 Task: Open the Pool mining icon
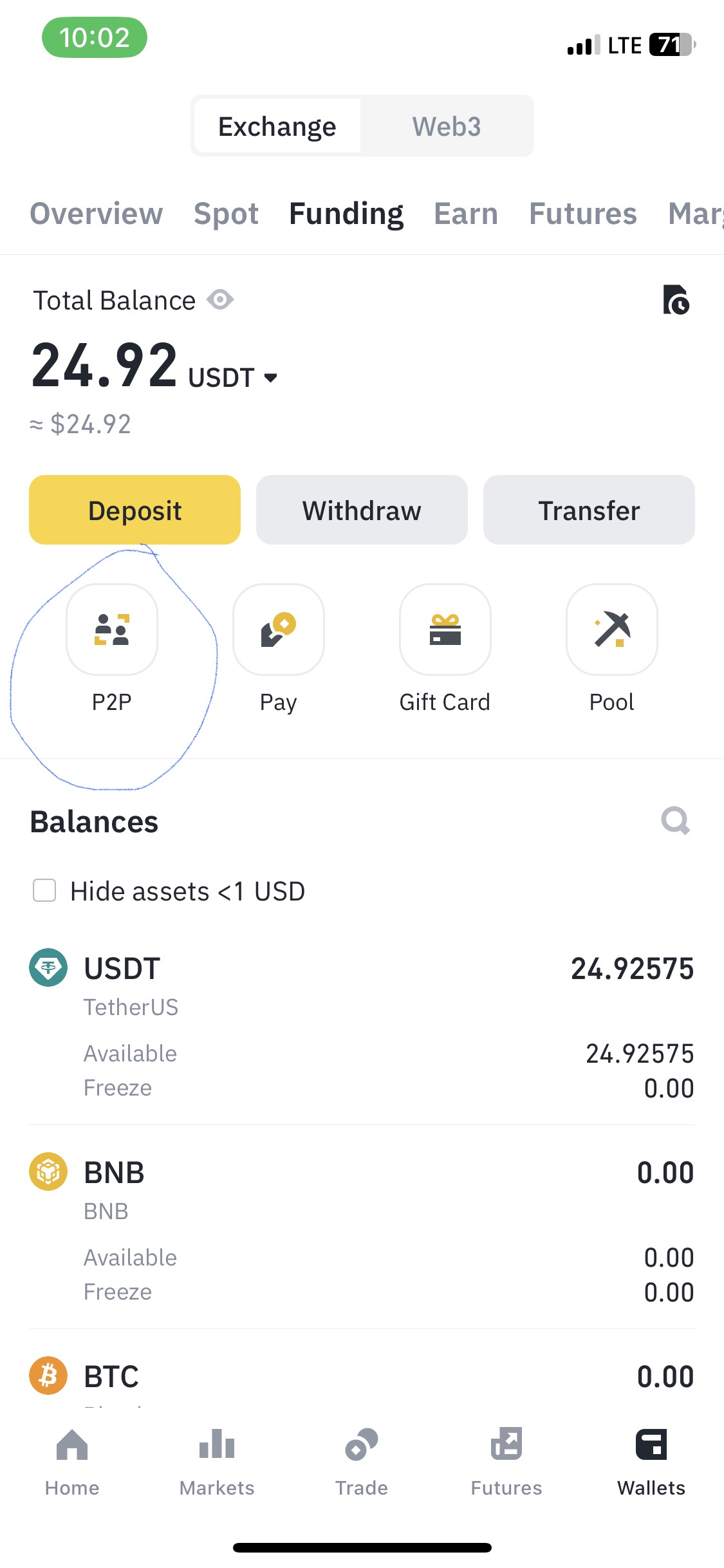[612, 629]
